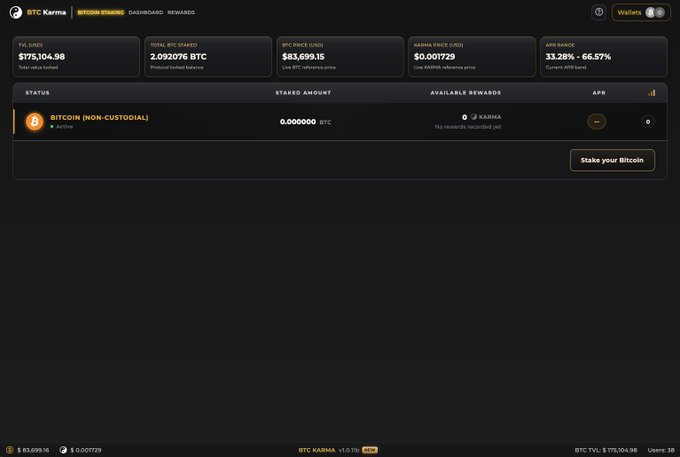Click the 2.092076 BTC value

click(x=178, y=57)
